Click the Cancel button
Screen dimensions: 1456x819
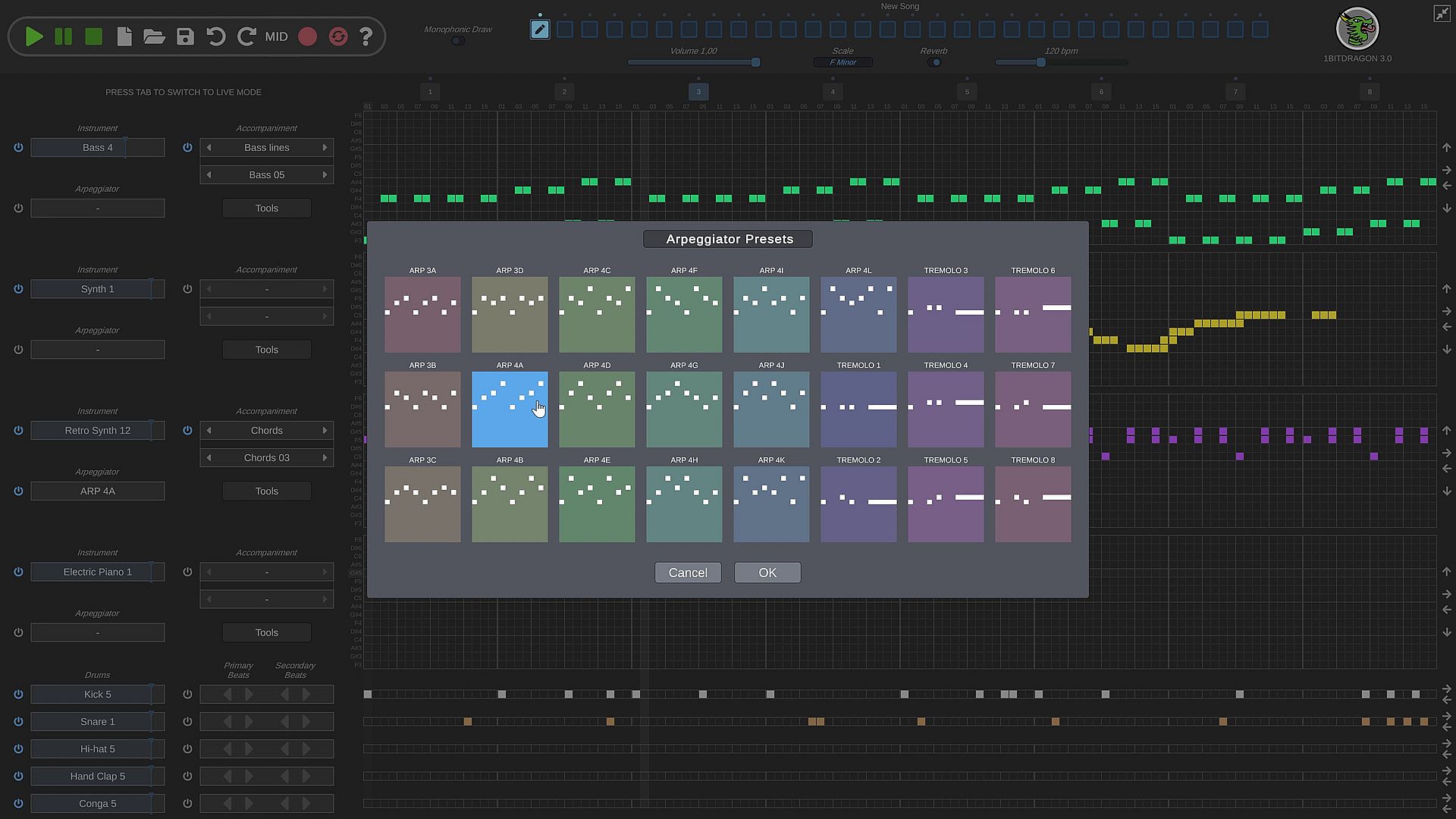coord(688,573)
